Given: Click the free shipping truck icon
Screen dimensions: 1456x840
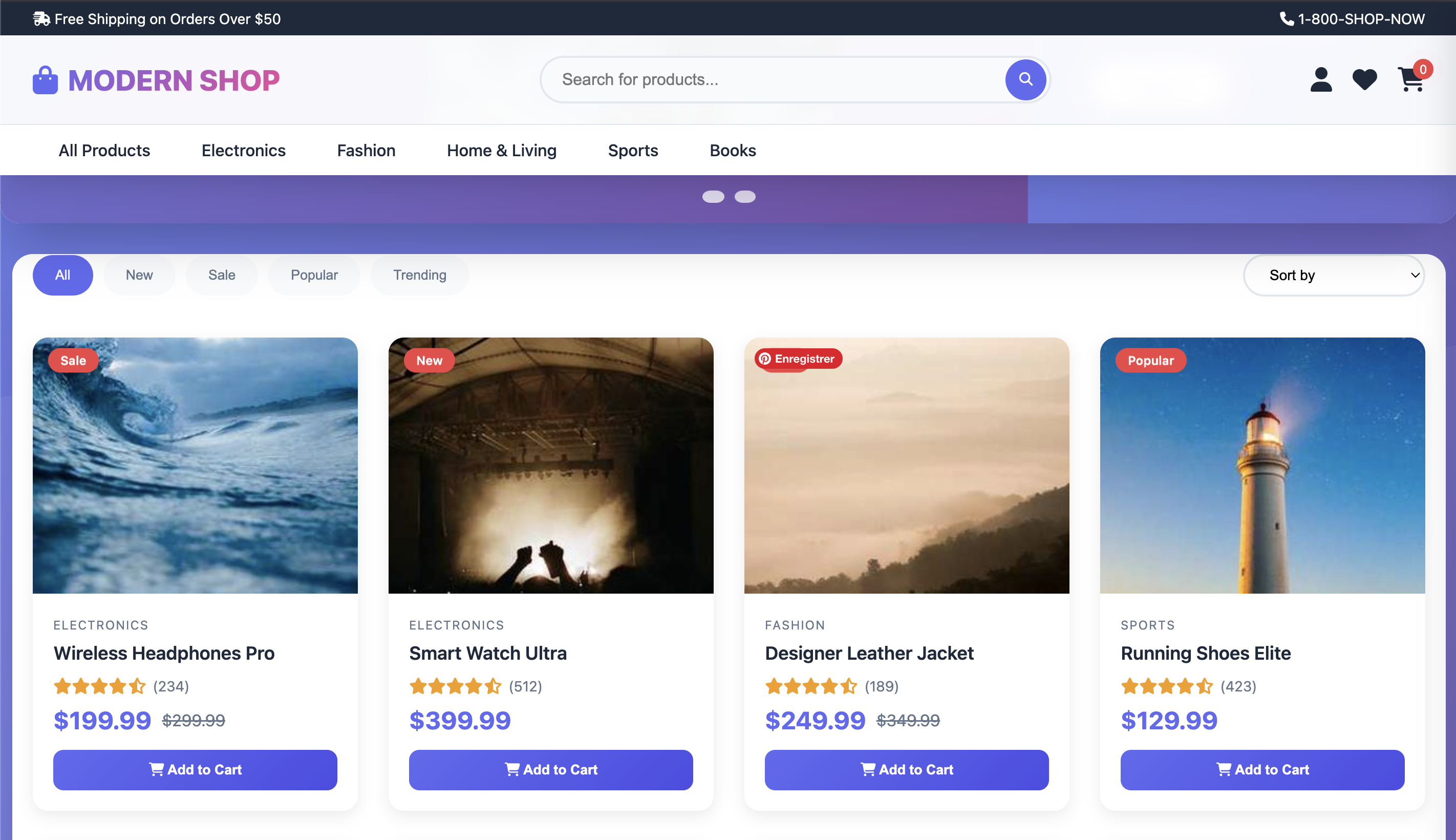Looking at the screenshot, I should [x=41, y=19].
